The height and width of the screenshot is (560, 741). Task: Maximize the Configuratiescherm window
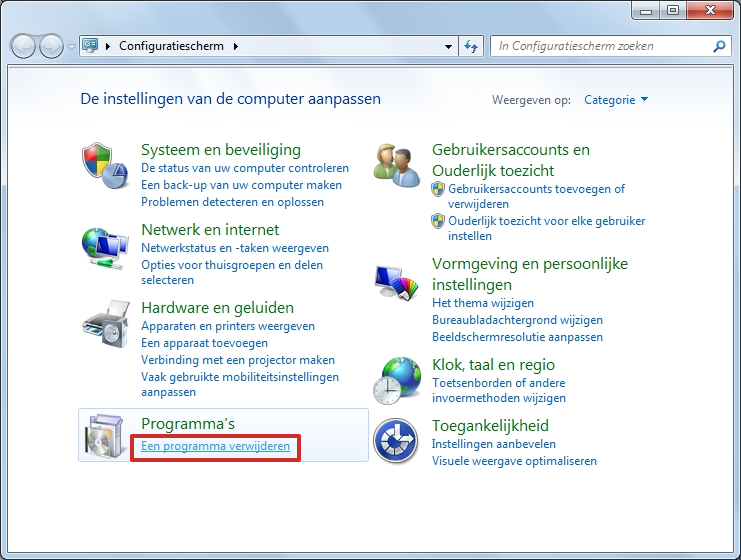coord(673,10)
